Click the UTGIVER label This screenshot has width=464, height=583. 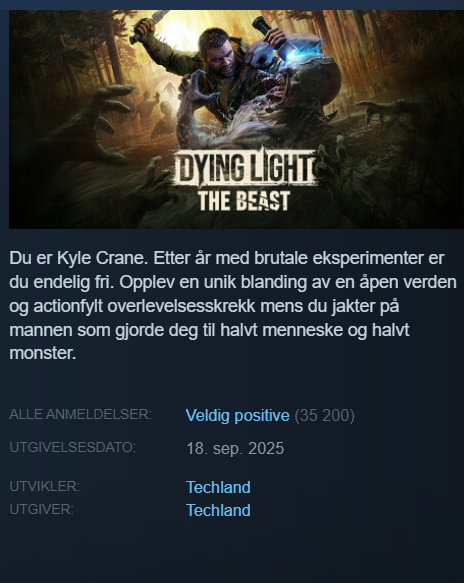click(x=42, y=509)
